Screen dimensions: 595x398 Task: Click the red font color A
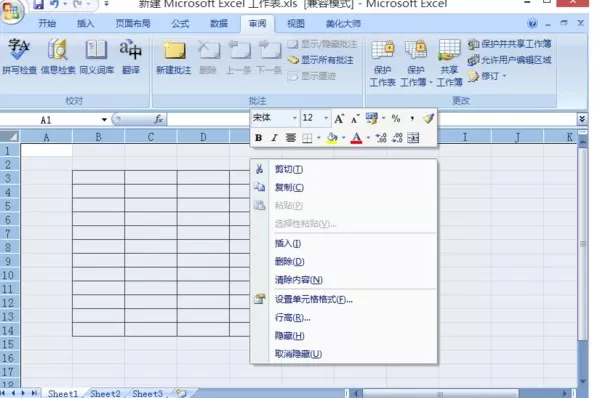[356, 138]
